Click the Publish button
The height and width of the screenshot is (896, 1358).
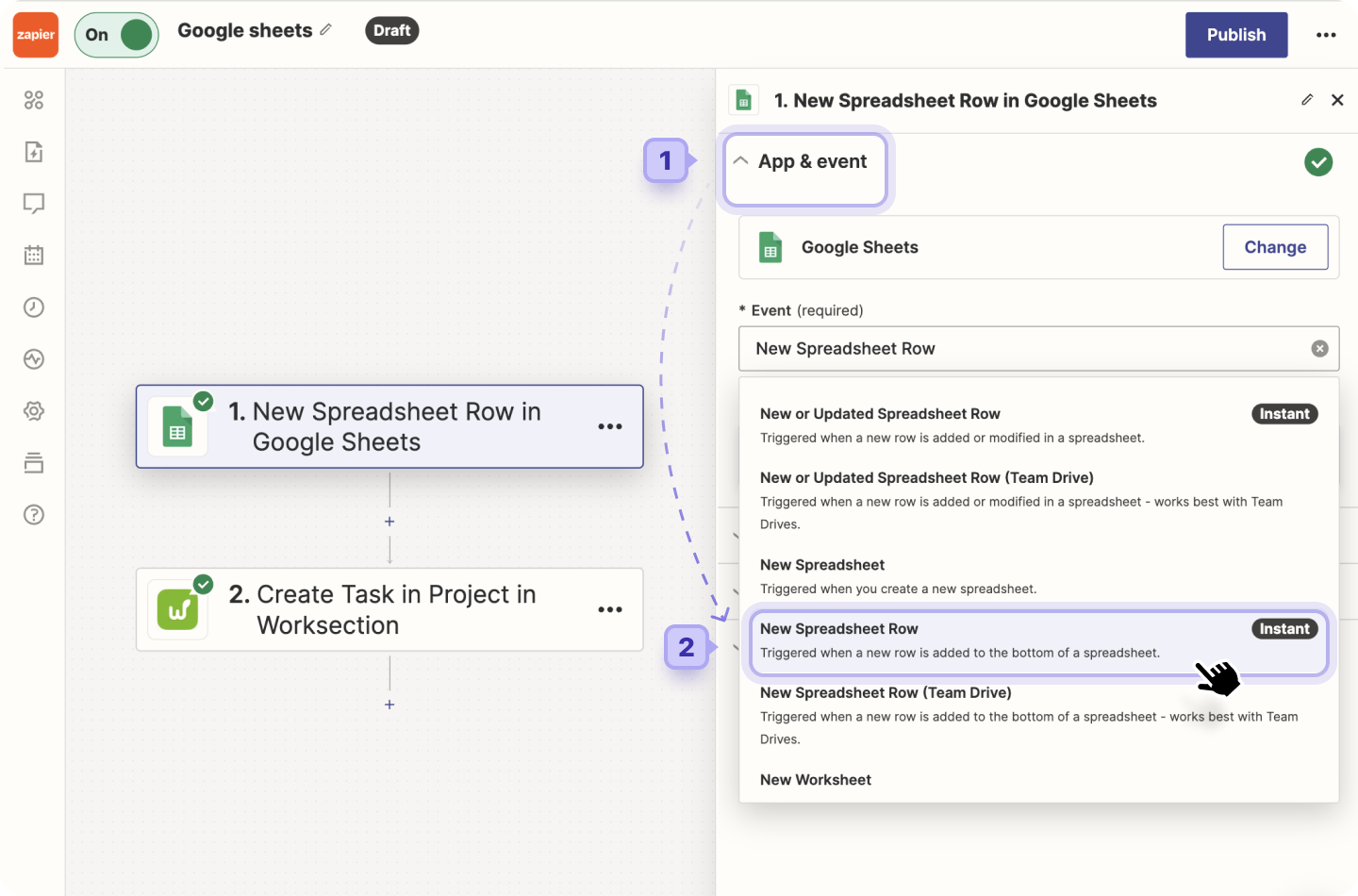[1235, 34]
